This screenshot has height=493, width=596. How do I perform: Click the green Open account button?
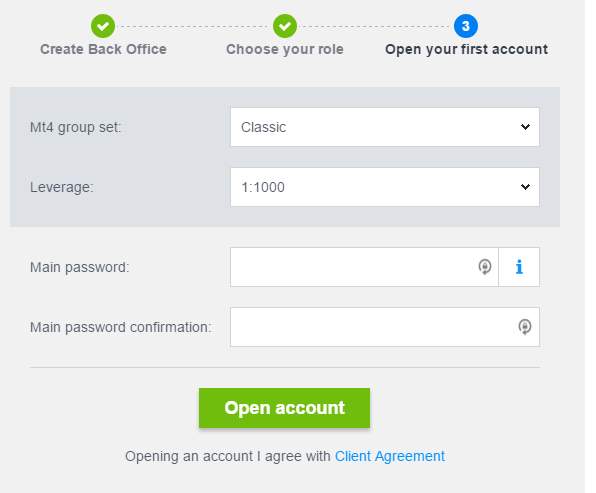[284, 408]
